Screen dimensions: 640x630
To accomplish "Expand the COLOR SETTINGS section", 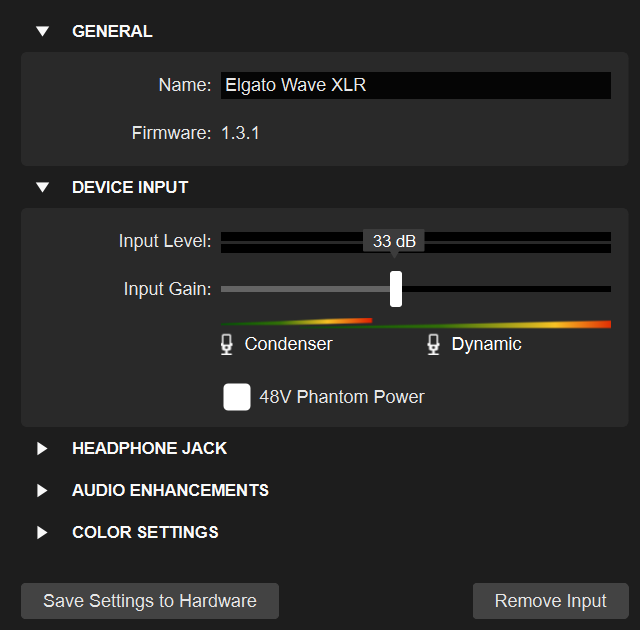I will pyautogui.click(x=42, y=532).
